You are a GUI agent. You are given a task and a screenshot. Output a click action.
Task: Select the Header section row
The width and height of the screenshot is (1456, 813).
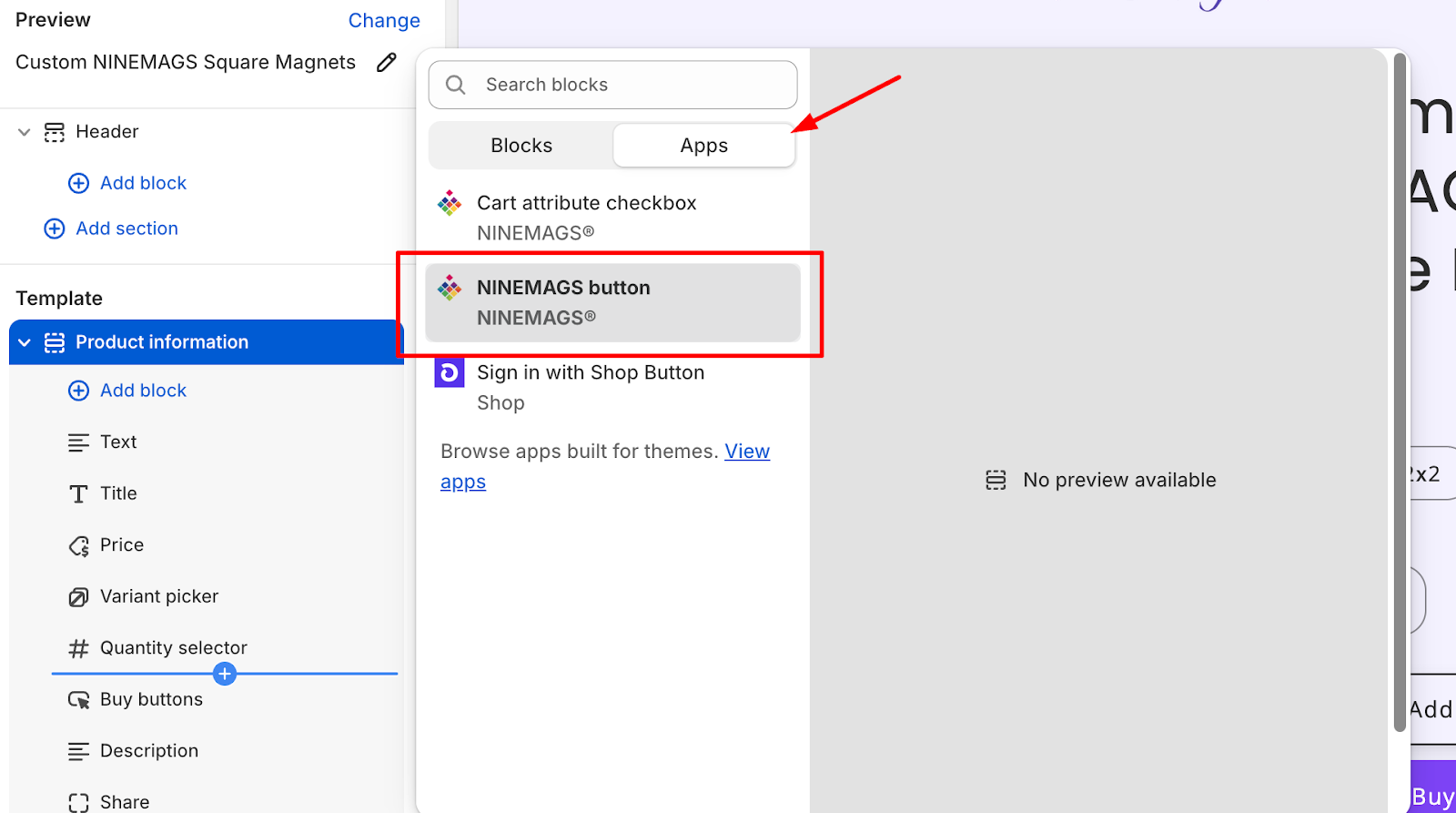[207, 132]
